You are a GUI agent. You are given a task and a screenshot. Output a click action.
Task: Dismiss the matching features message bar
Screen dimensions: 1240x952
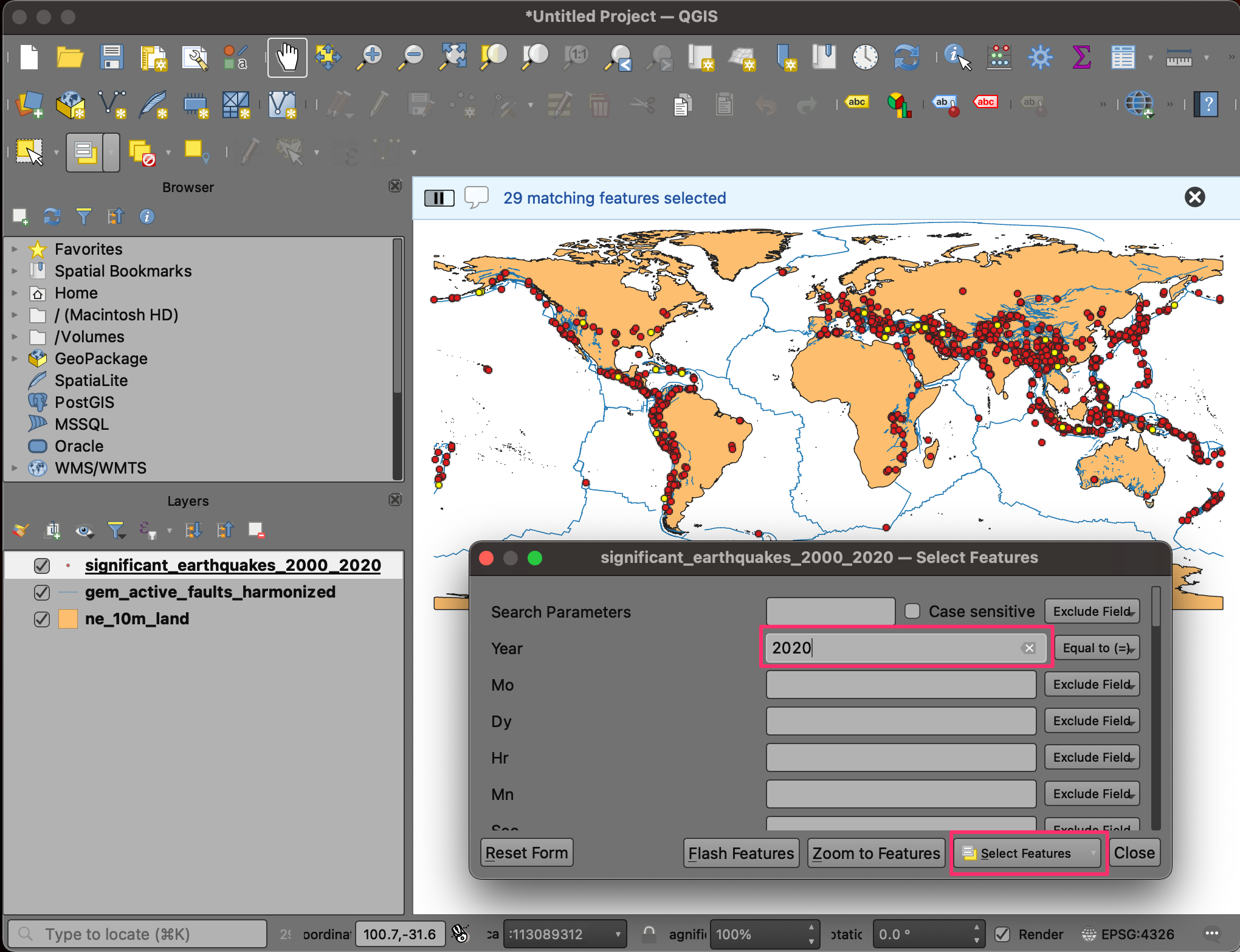(x=1194, y=197)
